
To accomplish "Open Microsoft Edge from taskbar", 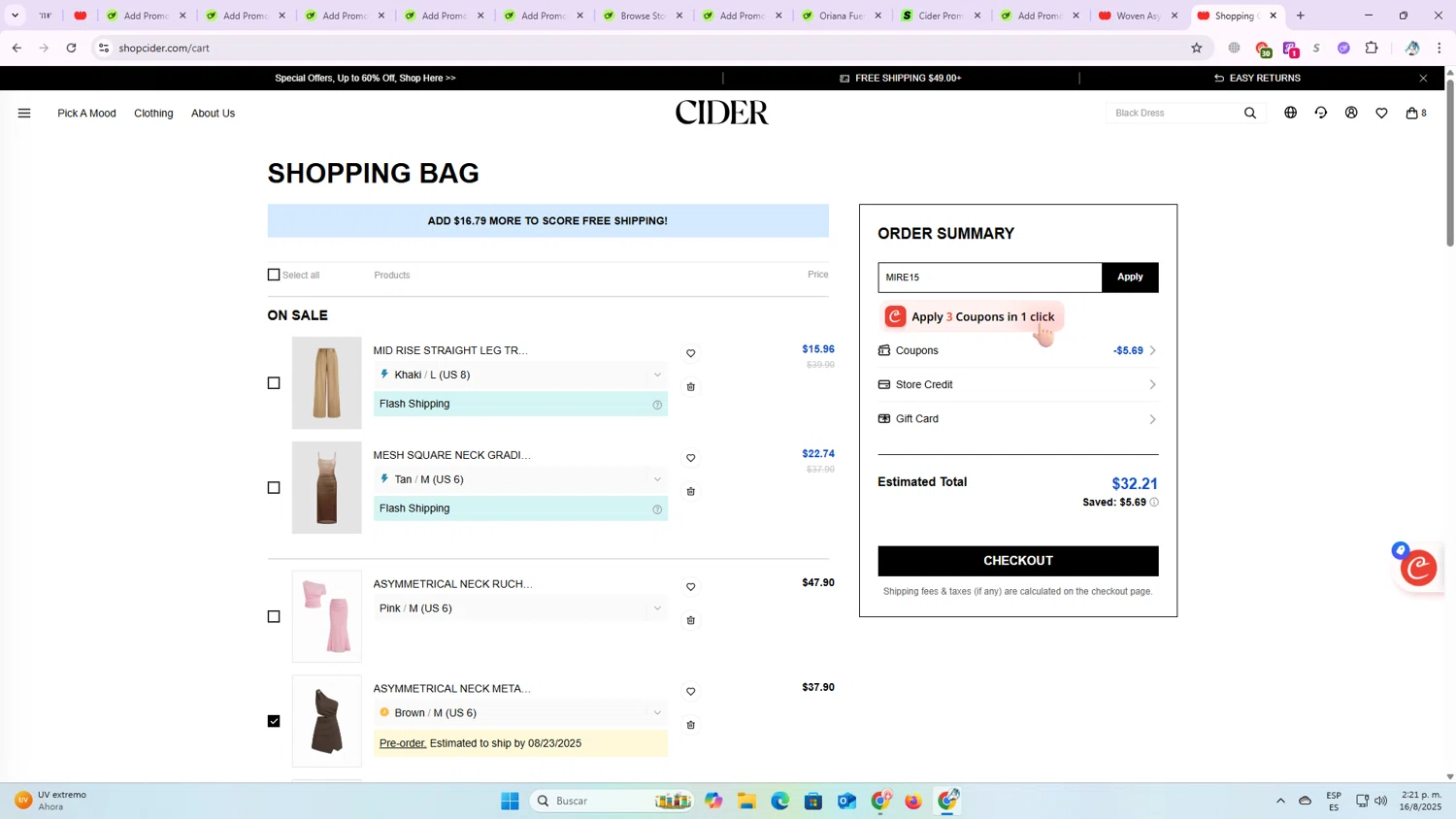I will [780, 801].
